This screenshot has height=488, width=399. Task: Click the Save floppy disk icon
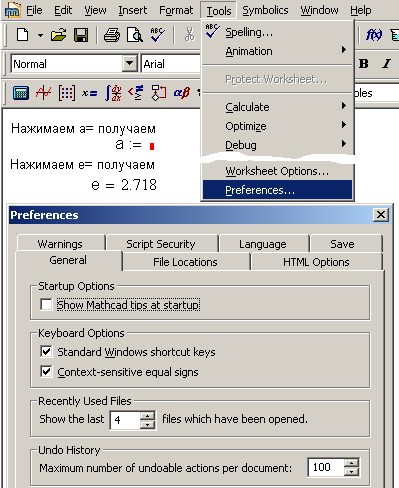click(81, 35)
